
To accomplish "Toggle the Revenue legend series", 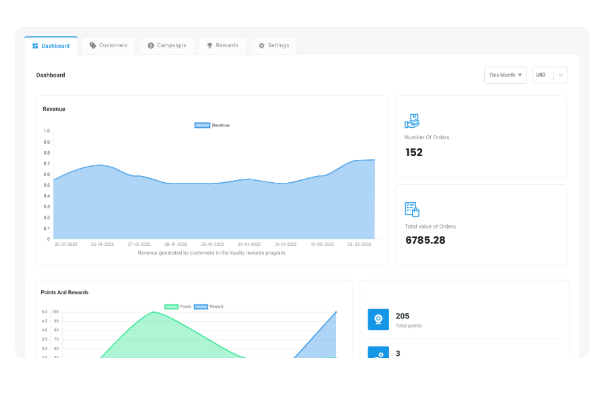I will (x=212, y=125).
